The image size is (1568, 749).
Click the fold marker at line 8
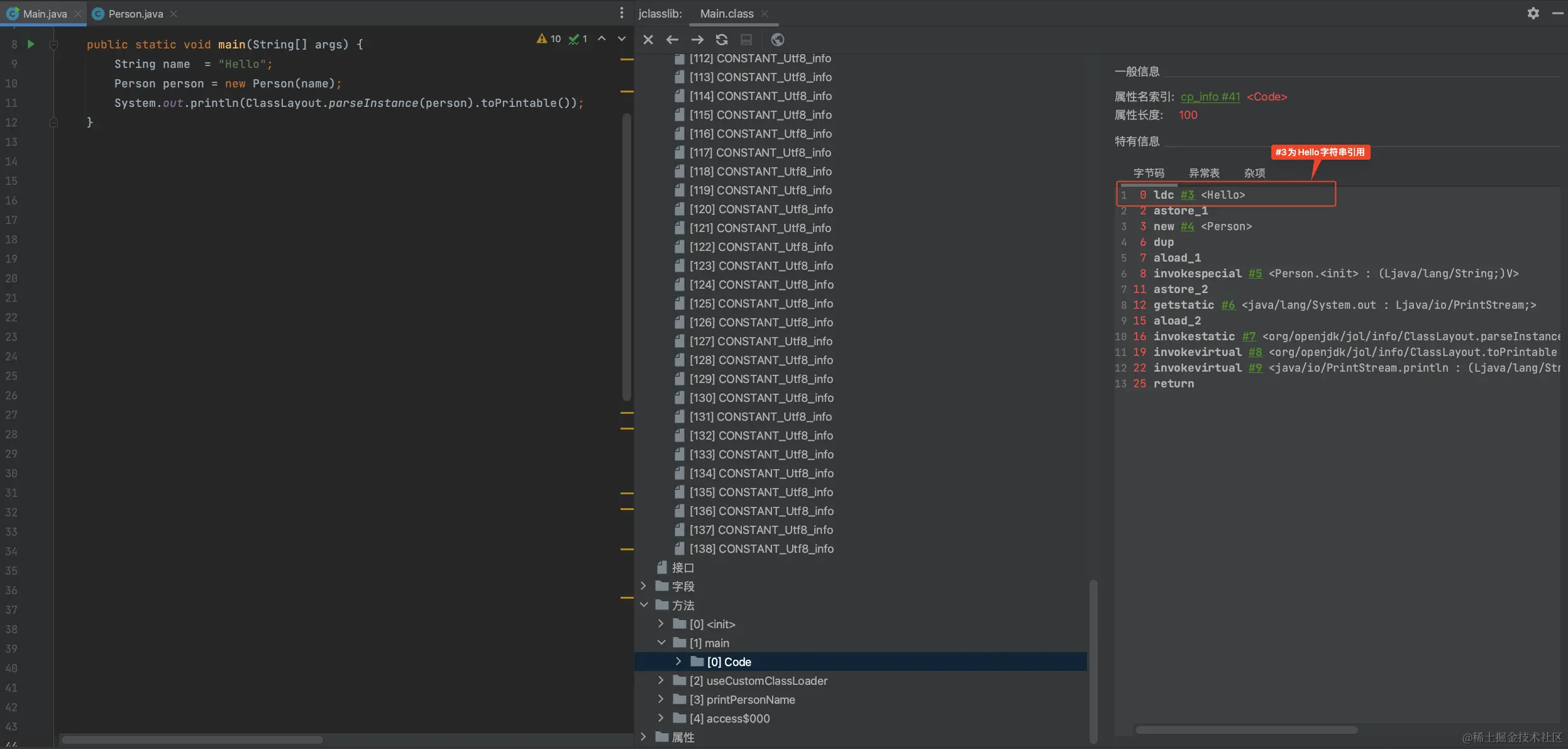[x=53, y=45]
